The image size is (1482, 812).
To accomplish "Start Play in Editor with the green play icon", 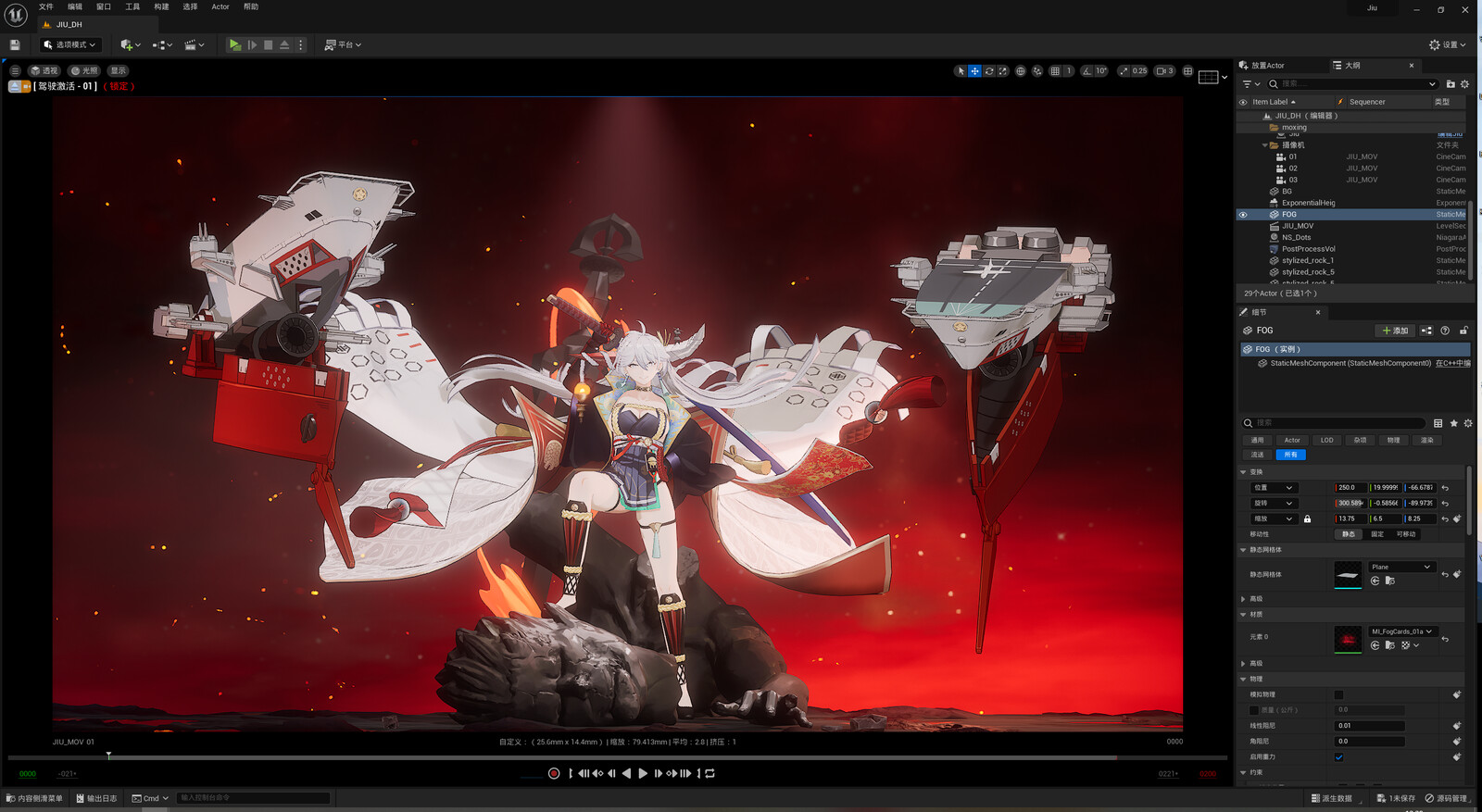I will coord(234,44).
